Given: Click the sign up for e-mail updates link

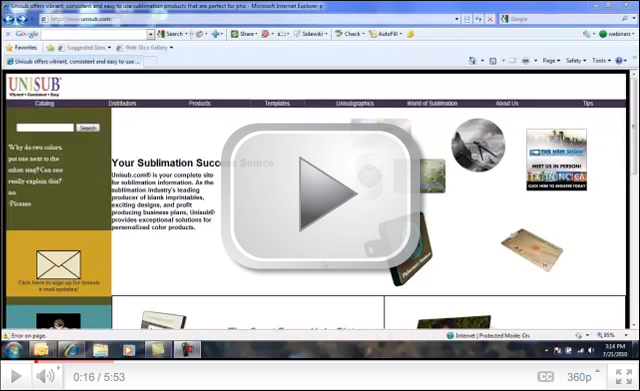Looking at the screenshot, I should click(x=59, y=286).
